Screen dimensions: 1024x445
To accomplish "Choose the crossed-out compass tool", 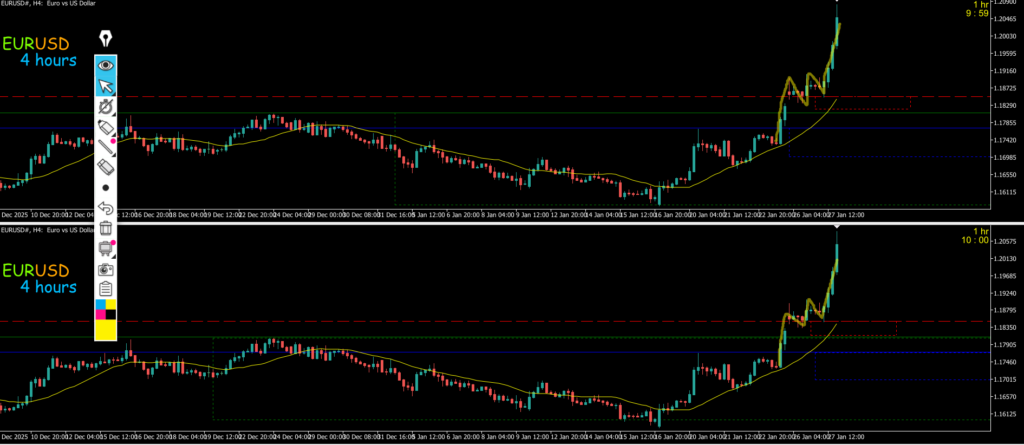I will click(x=106, y=107).
